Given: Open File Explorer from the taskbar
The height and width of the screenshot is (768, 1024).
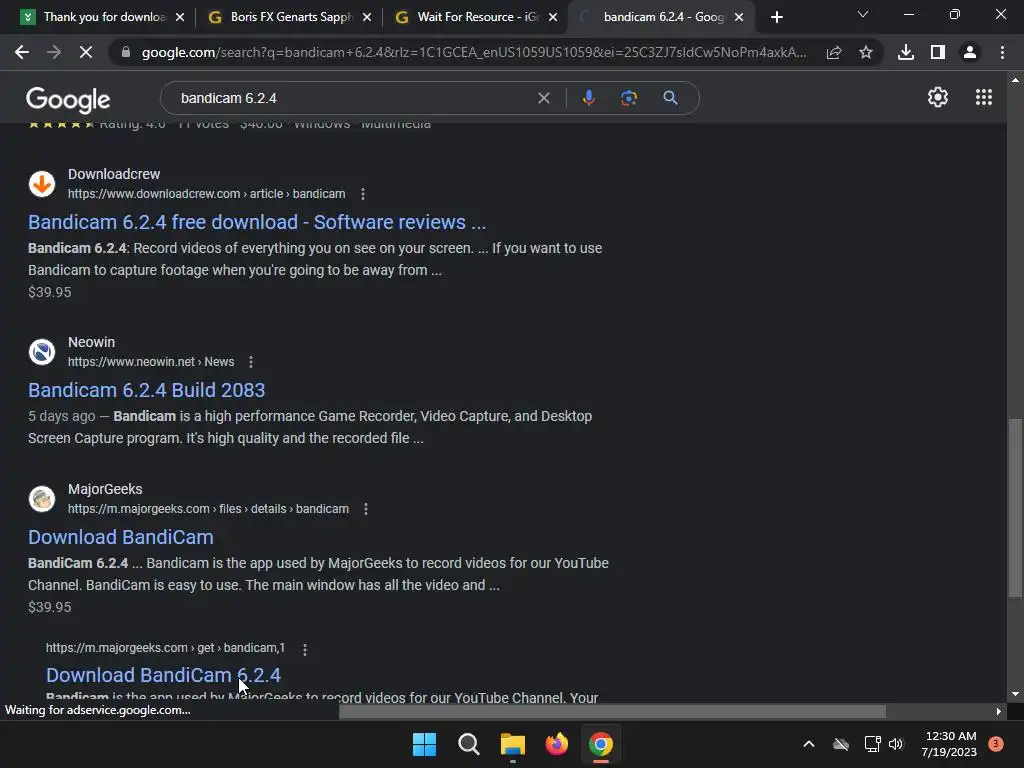Looking at the screenshot, I should (x=513, y=744).
